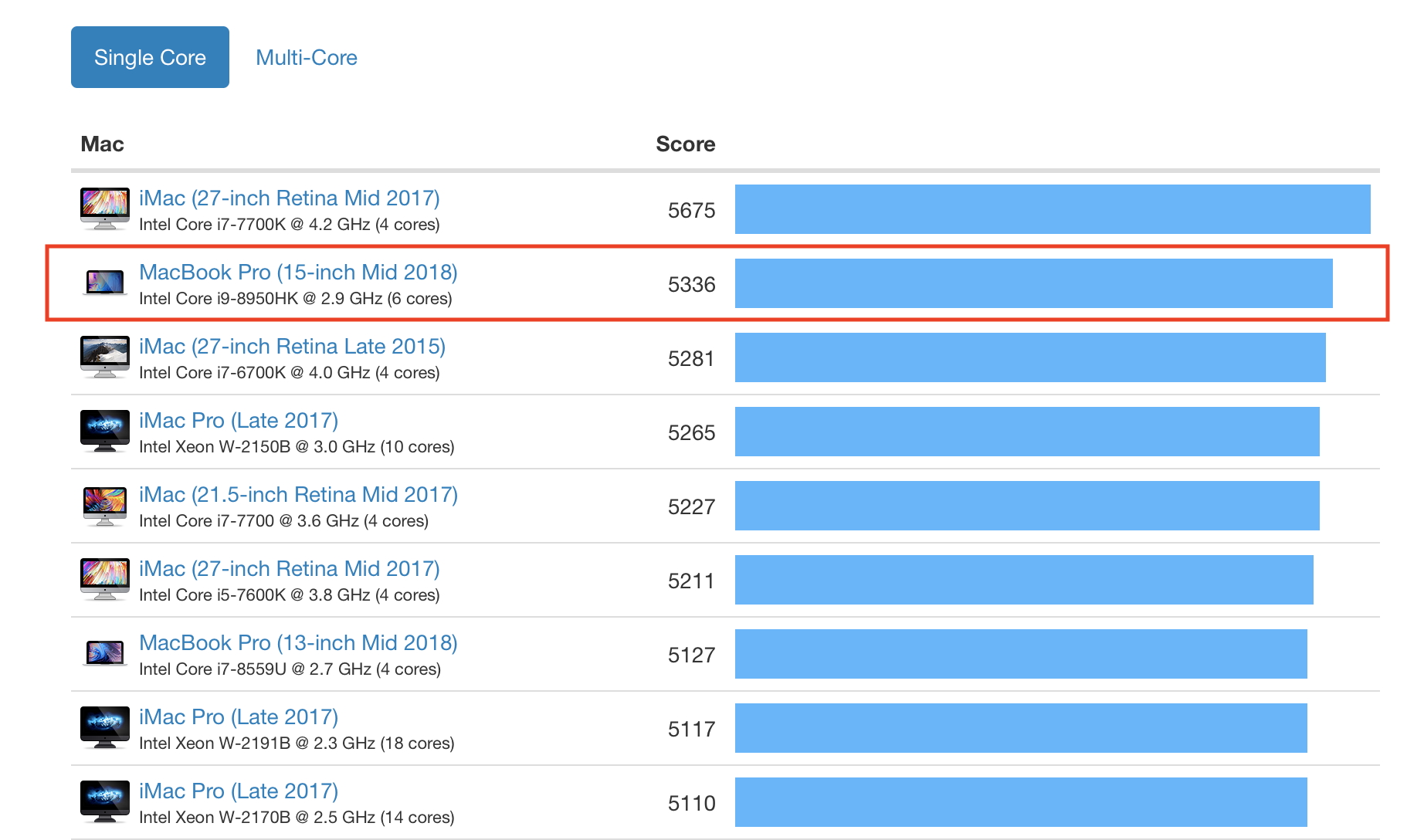Click the score bar for 5336
This screenshot has height=840, width=1424.
(x=1033, y=283)
